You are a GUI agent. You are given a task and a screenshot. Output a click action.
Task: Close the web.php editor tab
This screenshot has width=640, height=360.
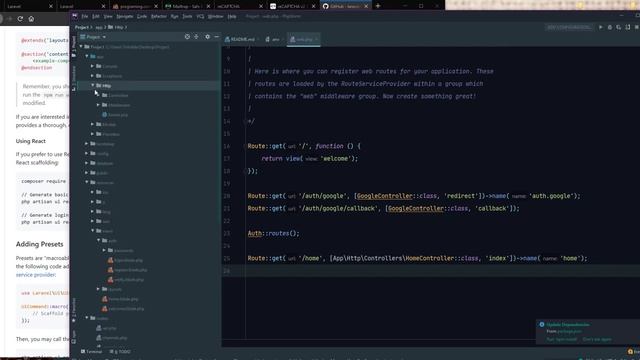pyautogui.click(x=316, y=39)
